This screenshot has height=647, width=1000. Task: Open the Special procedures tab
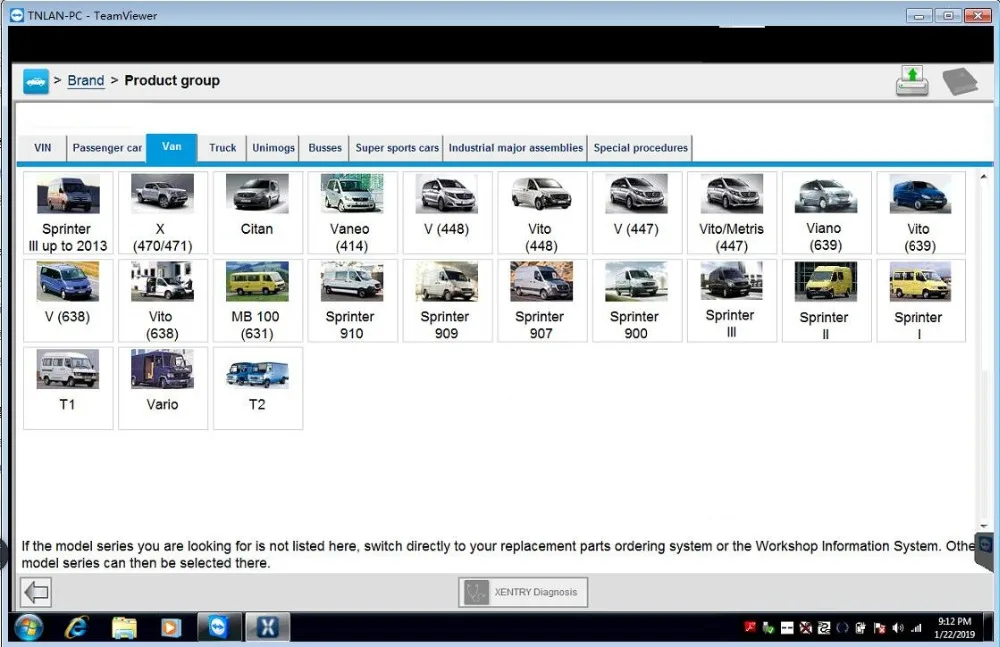click(x=640, y=148)
